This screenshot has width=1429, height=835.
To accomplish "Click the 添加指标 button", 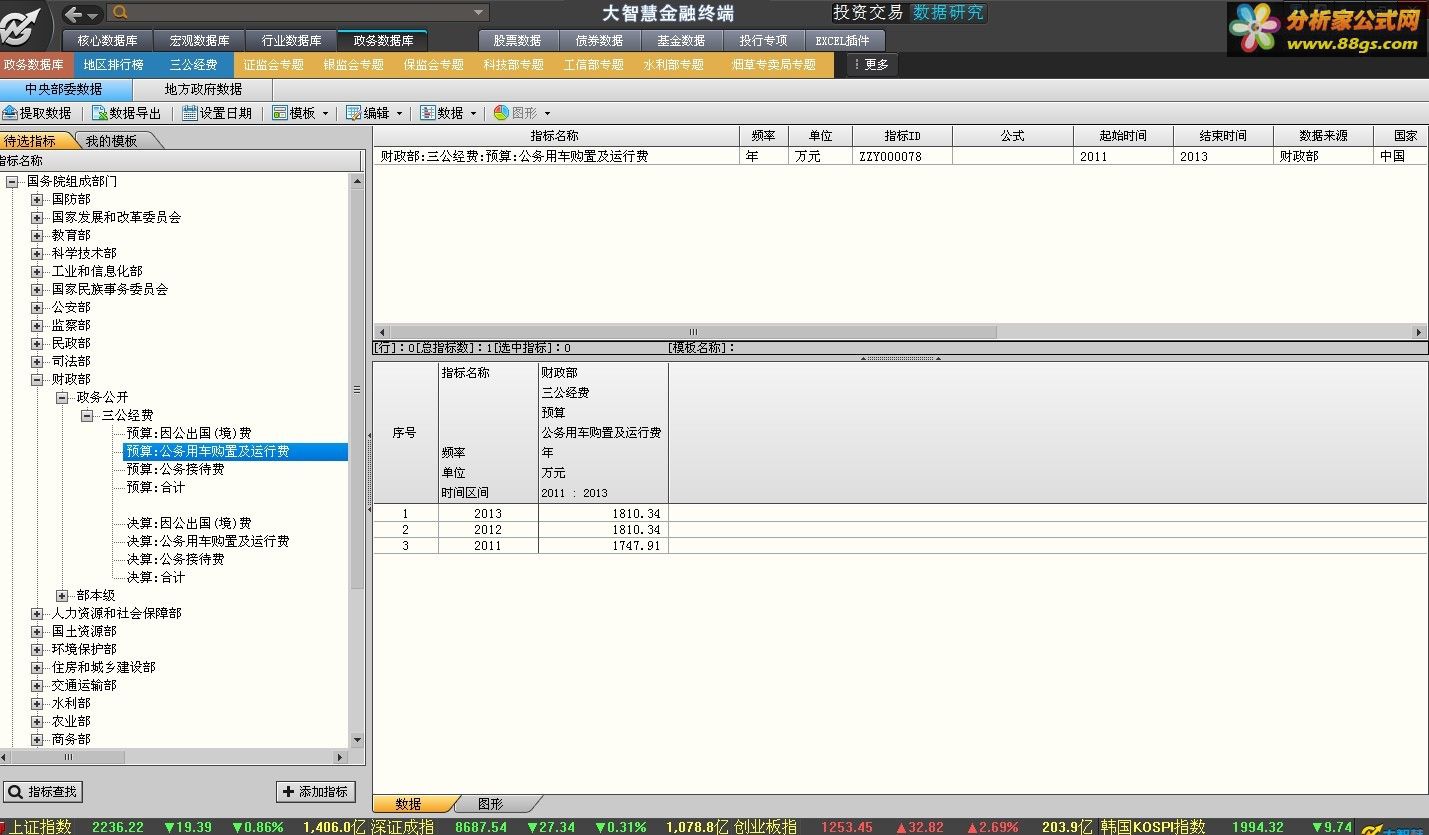I will [316, 791].
